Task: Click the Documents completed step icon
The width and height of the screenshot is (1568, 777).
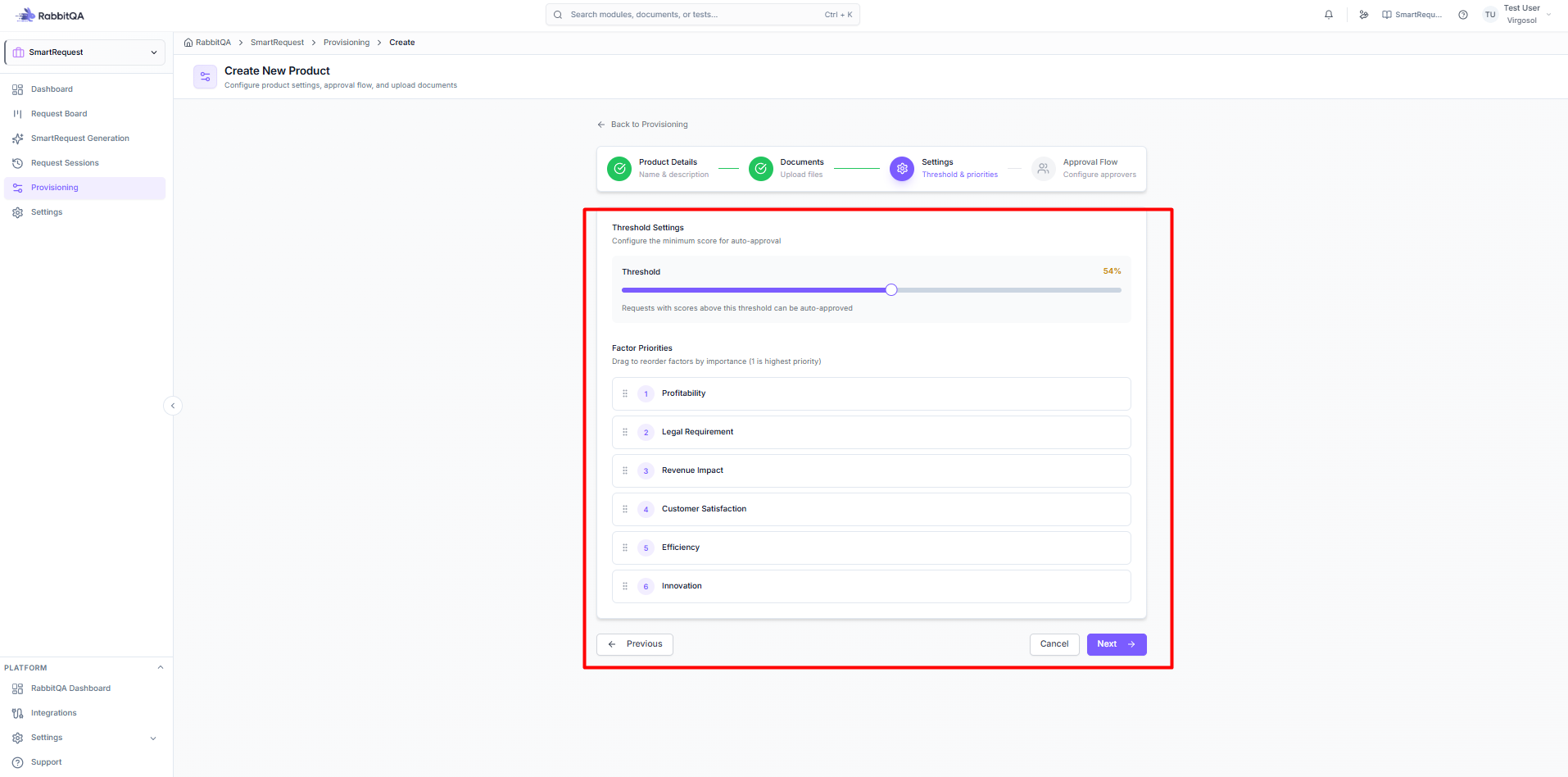Action: (x=761, y=169)
